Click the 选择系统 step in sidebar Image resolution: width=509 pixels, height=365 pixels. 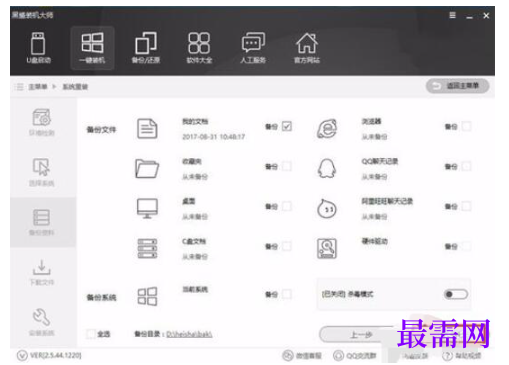(x=42, y=172)
